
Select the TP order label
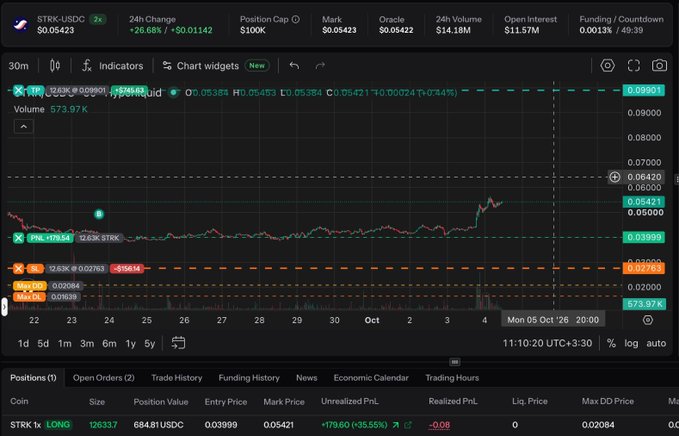35,90
